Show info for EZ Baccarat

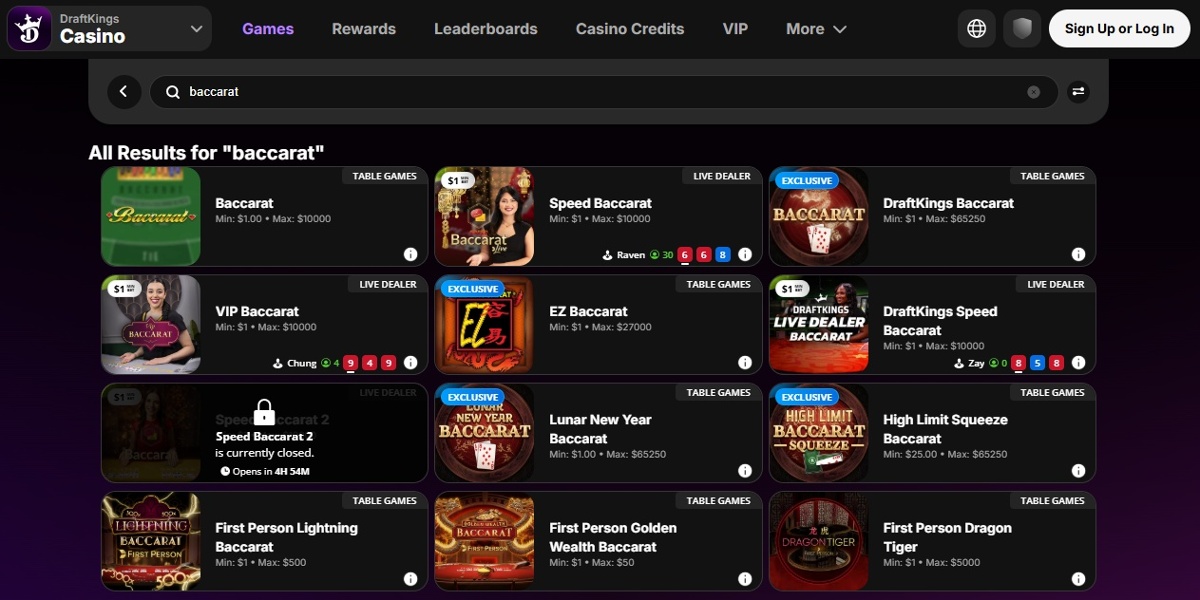pos(744,363)
